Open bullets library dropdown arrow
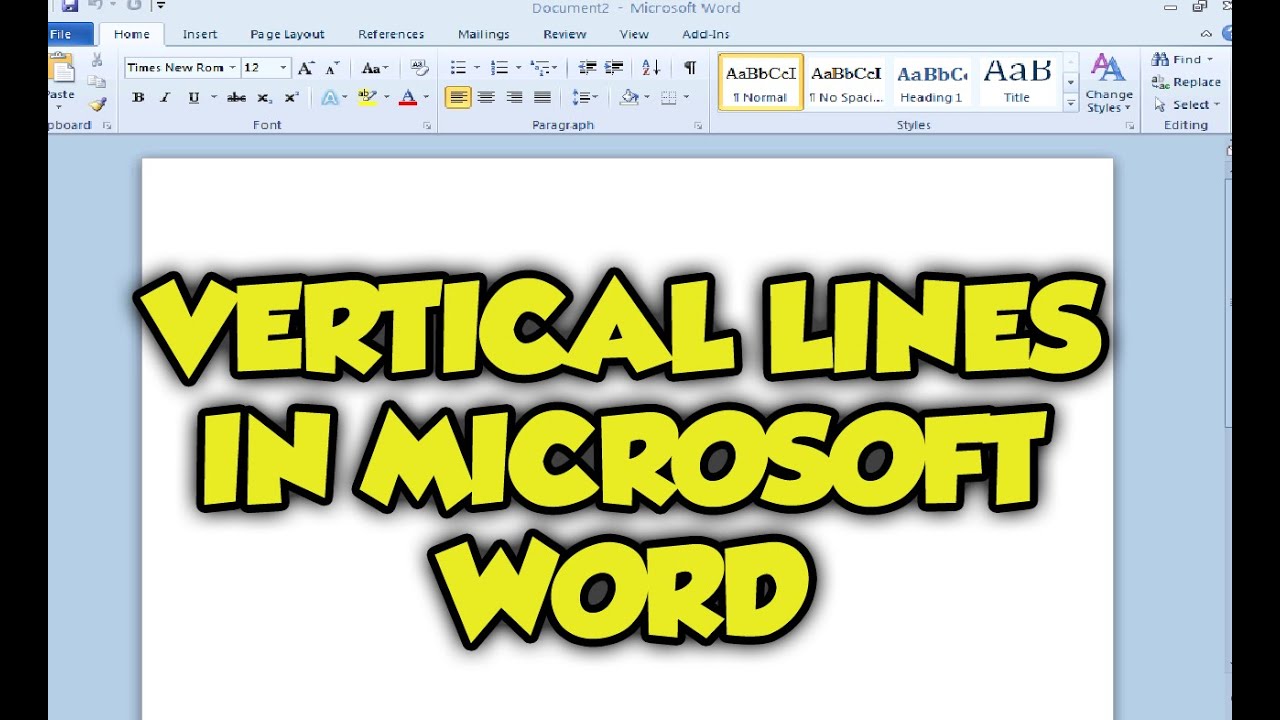 point(477,68)
